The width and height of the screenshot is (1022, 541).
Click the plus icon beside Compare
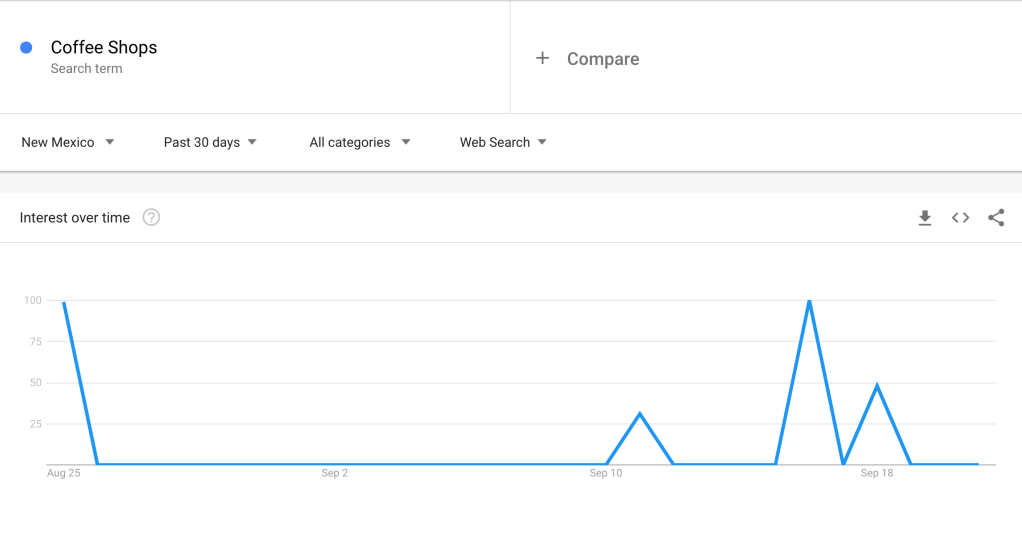pyautogui.click(x=542, y=59)
